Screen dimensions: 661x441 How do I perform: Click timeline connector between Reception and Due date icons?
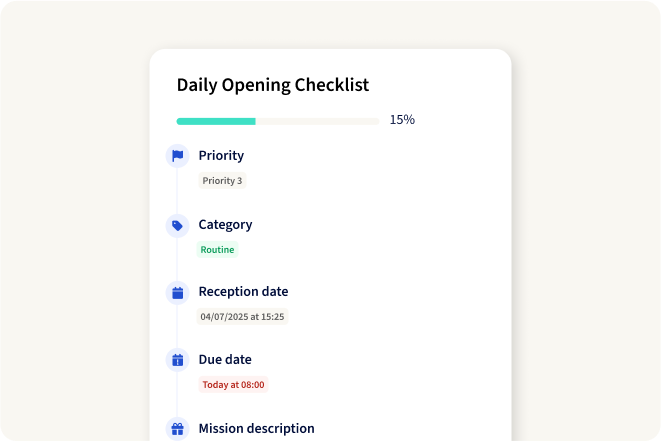177,326
